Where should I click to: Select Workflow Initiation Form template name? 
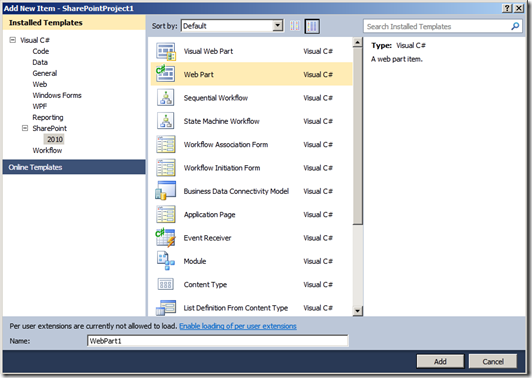pos(222,168)
